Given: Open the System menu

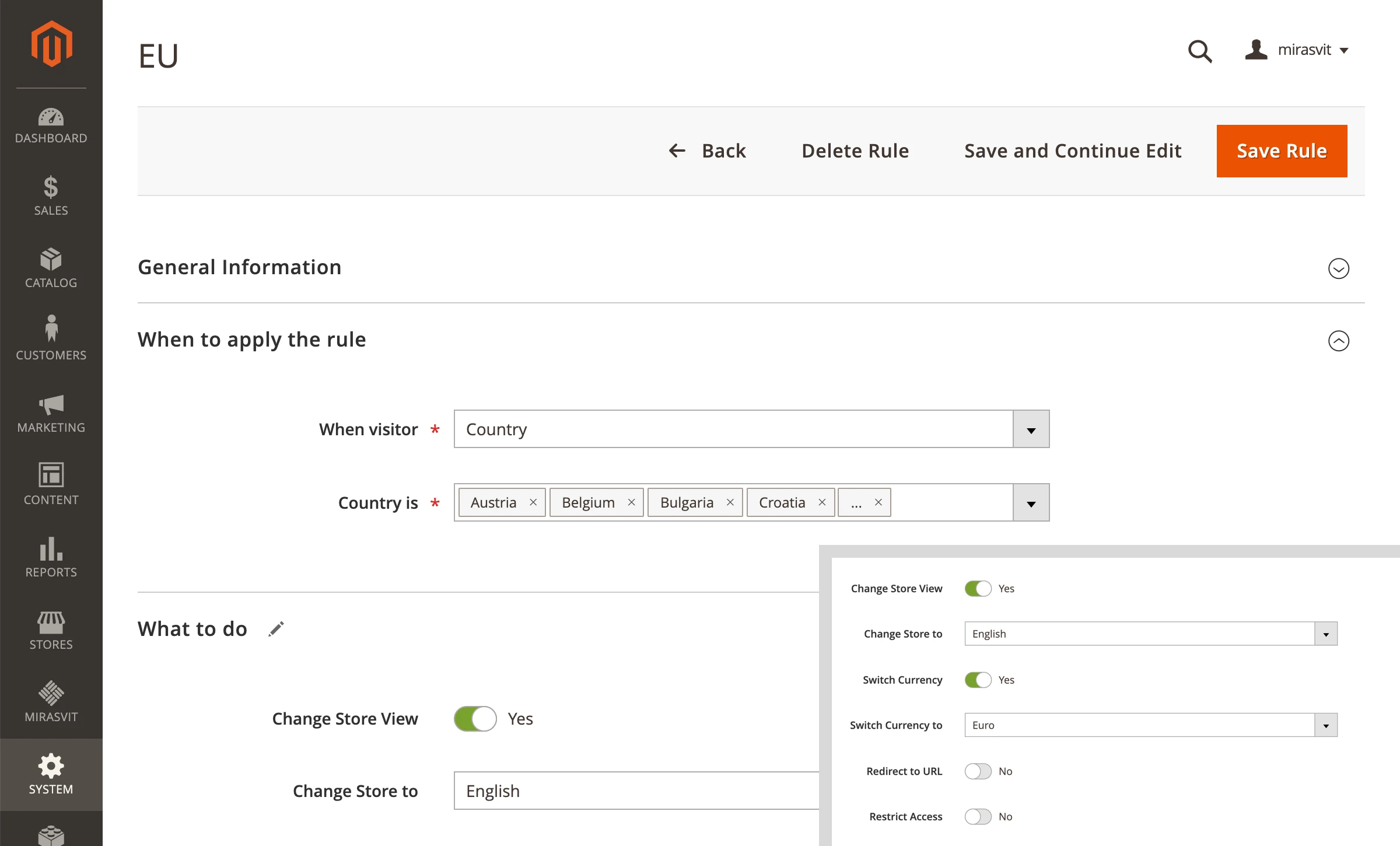Looking at the screenshot, I should [51, 774].
